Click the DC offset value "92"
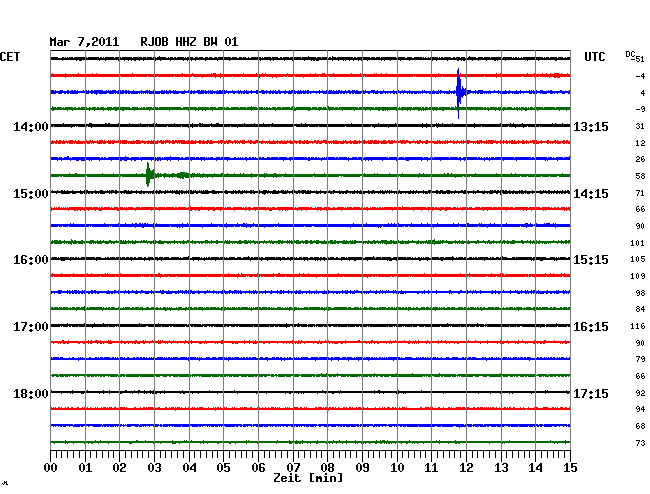This screenshot has height=494, width=650. pos(640,393)
